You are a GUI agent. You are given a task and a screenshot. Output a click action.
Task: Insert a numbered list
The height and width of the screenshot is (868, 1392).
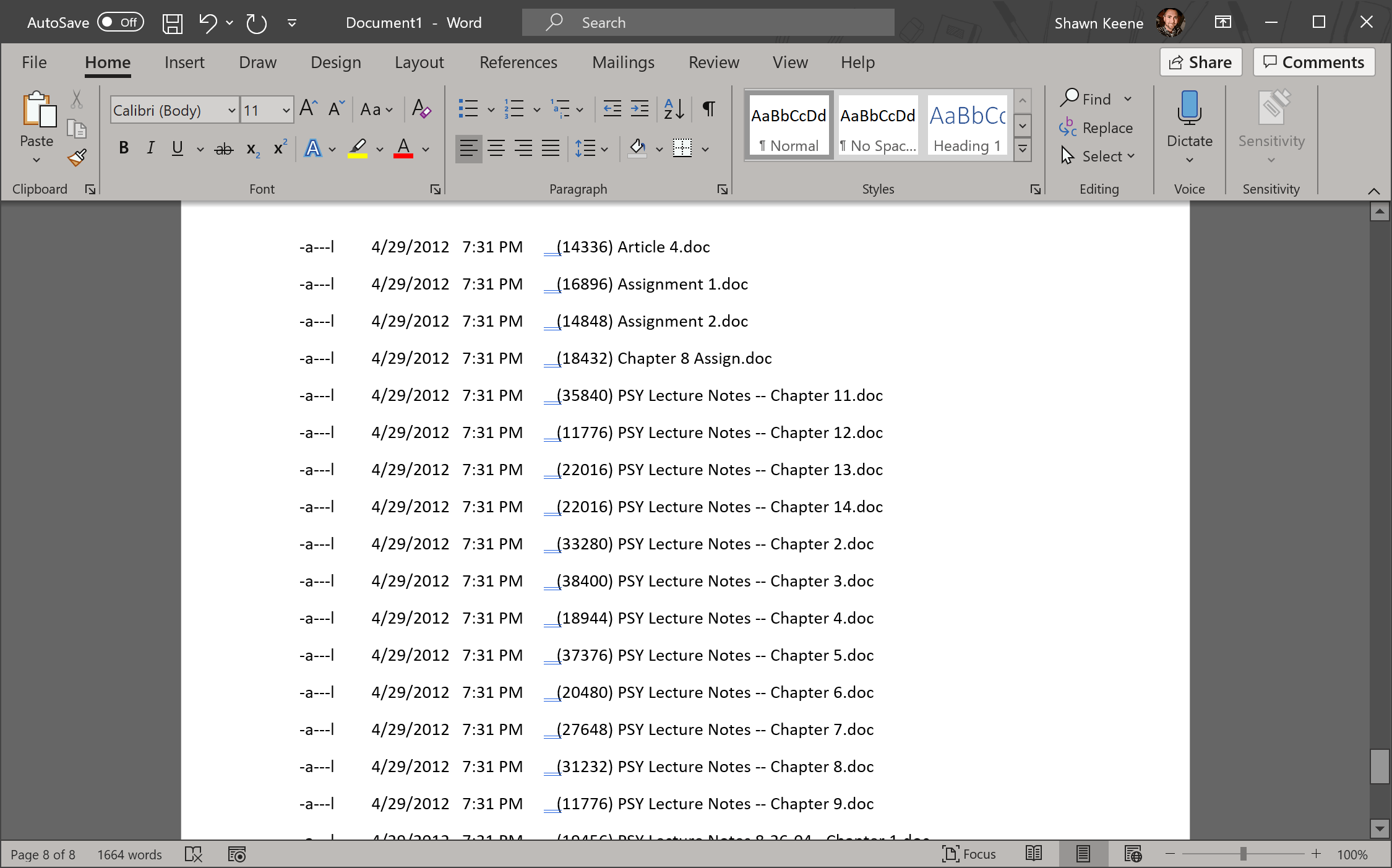click(514, 109)
